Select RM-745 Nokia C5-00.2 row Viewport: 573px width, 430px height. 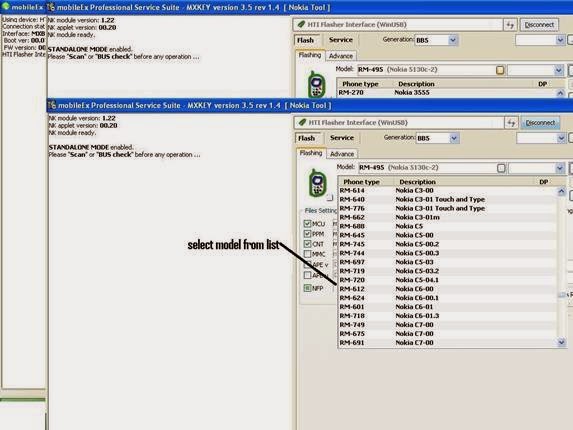pos(447,244)
